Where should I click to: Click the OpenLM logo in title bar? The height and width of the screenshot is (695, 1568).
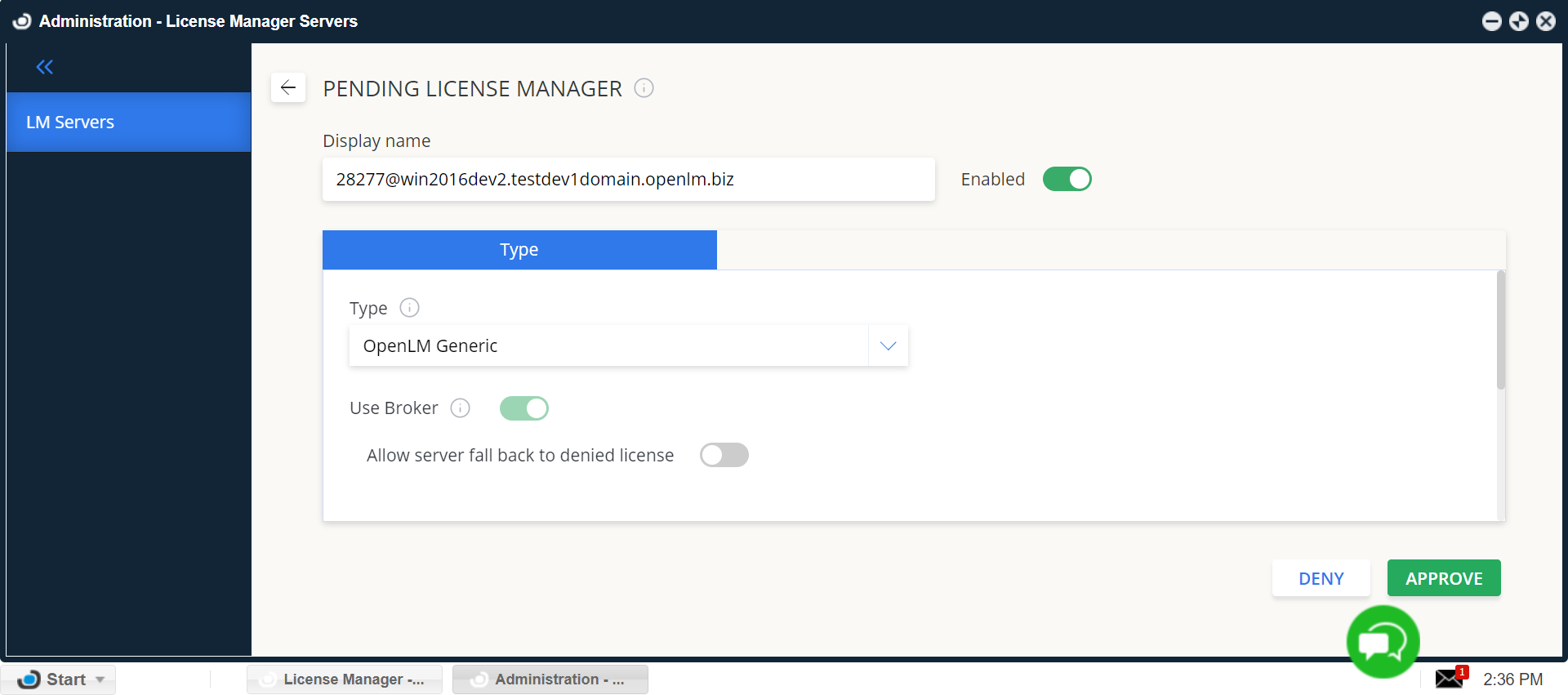(x=22, y=21)
